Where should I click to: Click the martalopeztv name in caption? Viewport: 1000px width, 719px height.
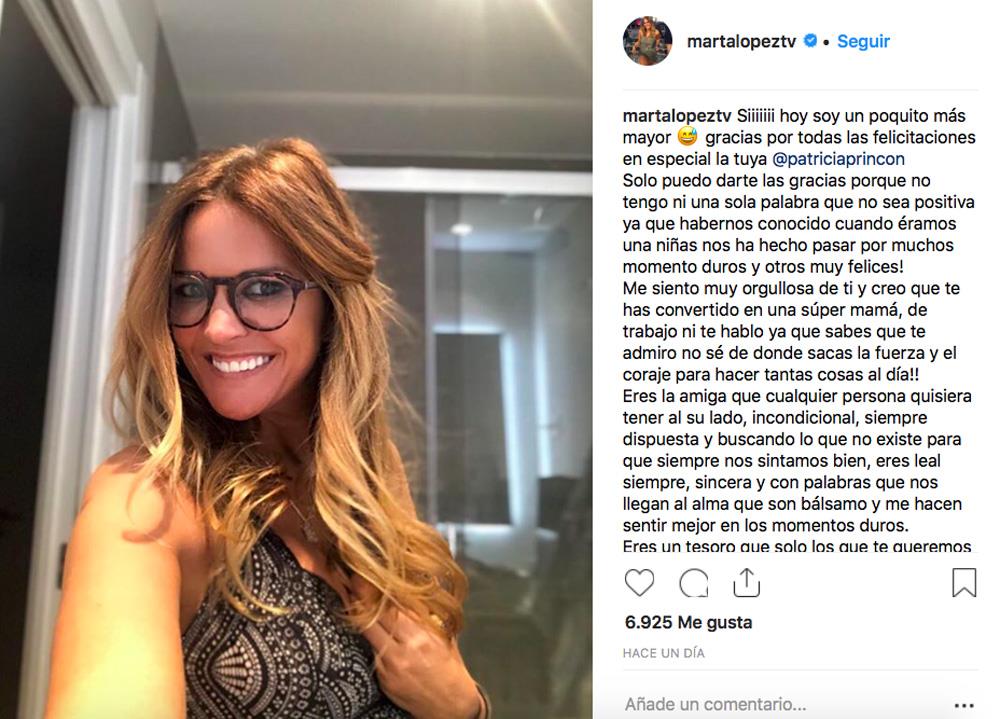(677, 116)
